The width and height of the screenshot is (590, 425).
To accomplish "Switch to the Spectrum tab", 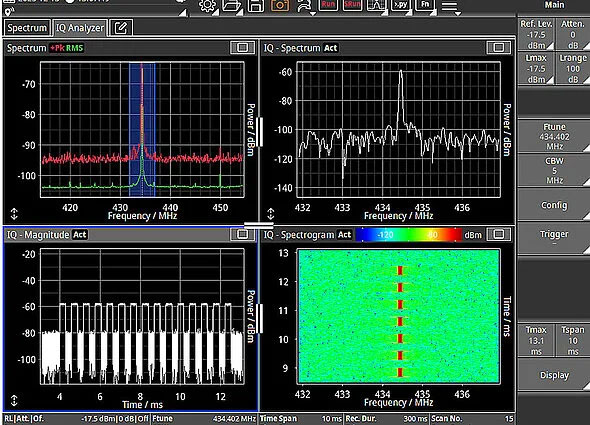I will [27, 28].
